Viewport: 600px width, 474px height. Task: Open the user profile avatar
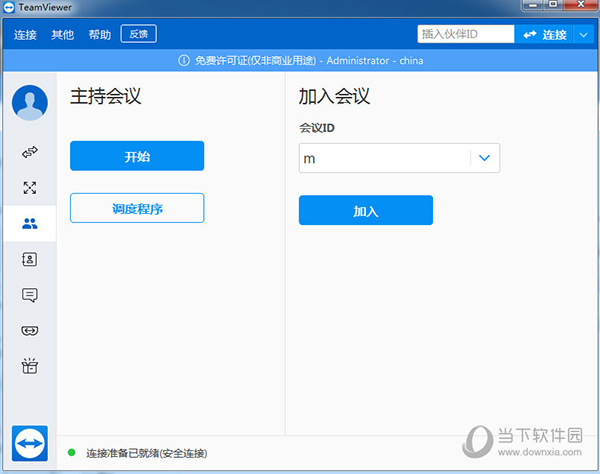[x=30, y=103]
